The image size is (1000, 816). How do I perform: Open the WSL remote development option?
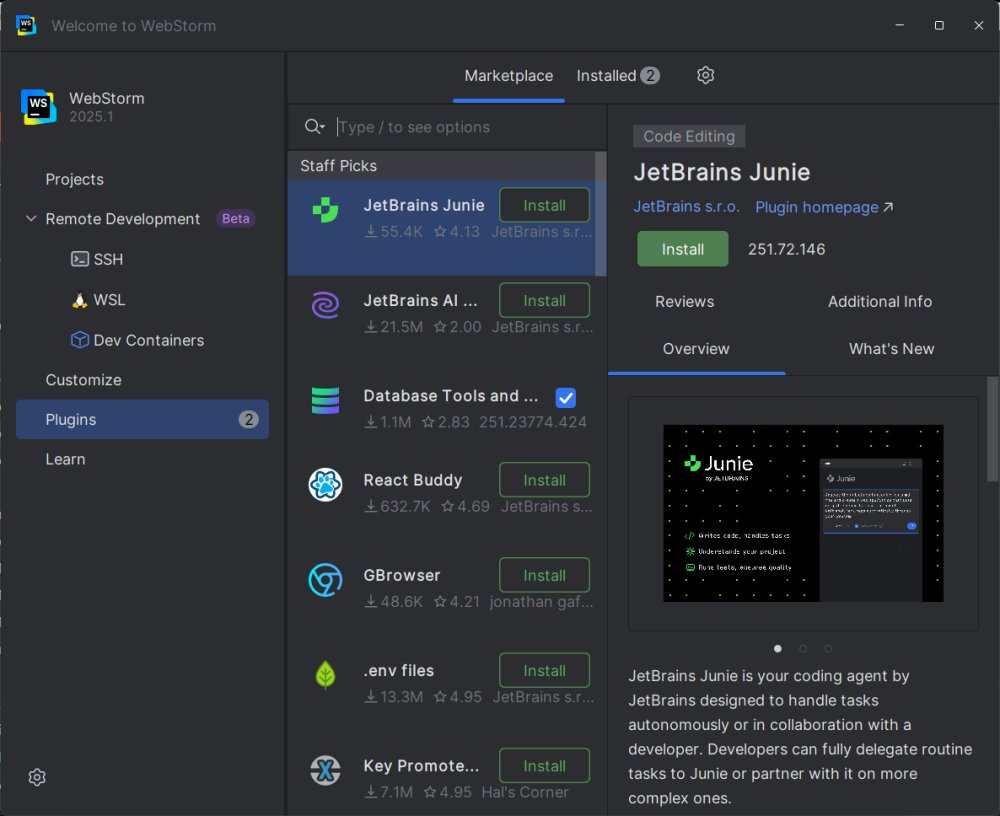click(98, 300)
